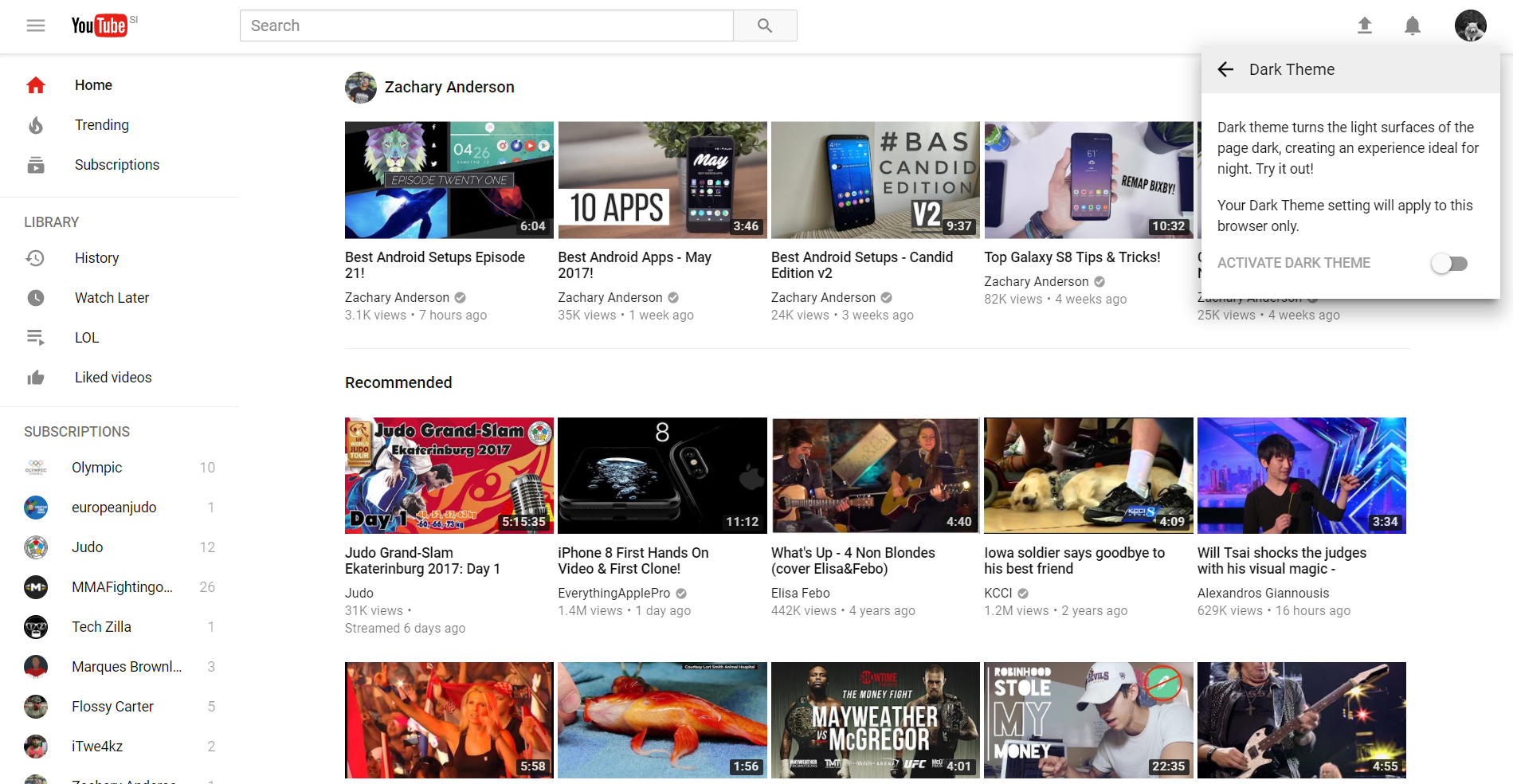This screenshot has height=784, width=1513.
Task: Click the verified checkmark beside KCCI
Action: [1023, 593]
